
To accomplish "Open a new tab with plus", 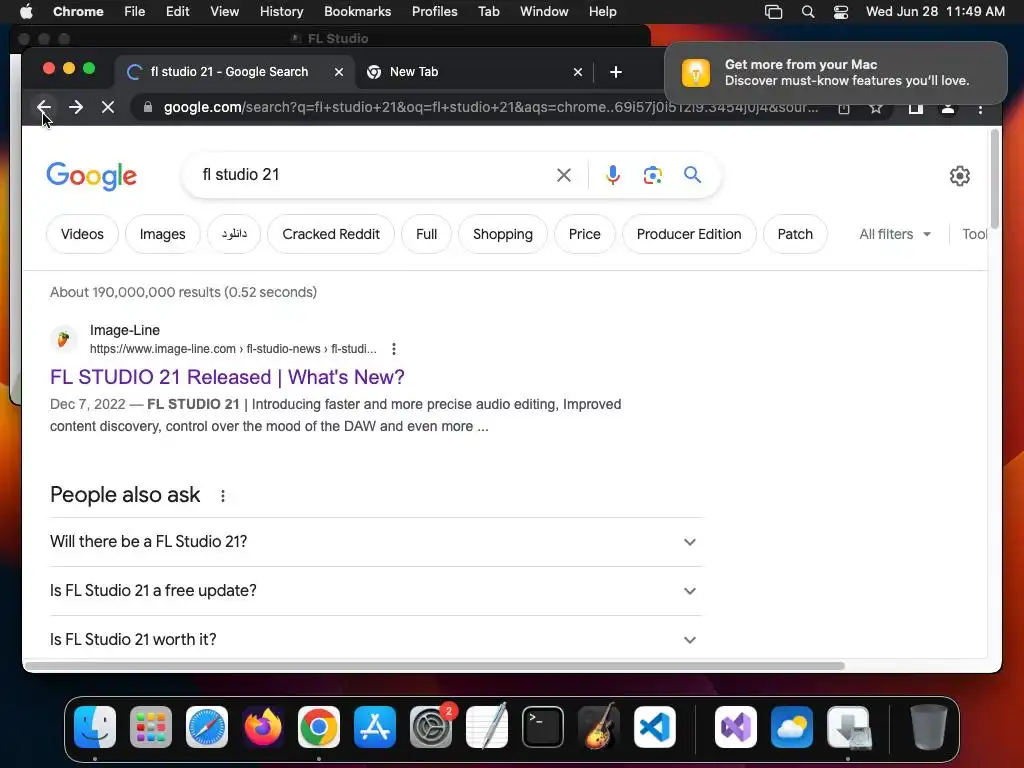I will coord(616,72).
